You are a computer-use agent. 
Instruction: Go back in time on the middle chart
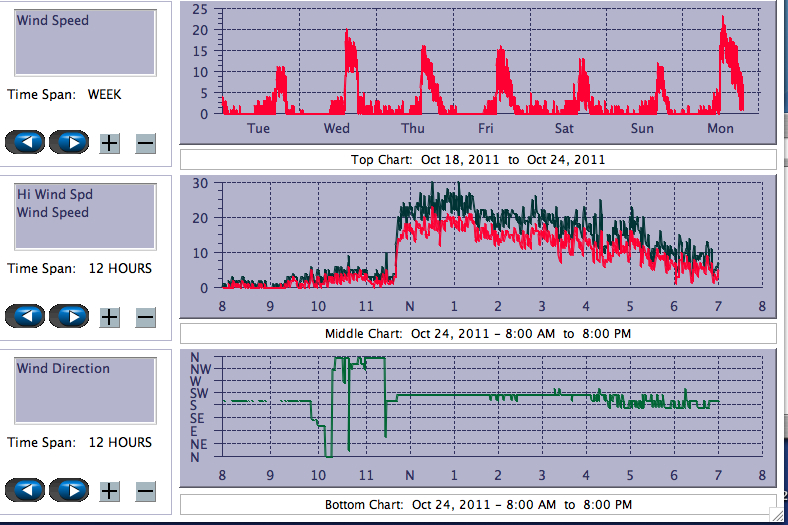tap(24, 316)
